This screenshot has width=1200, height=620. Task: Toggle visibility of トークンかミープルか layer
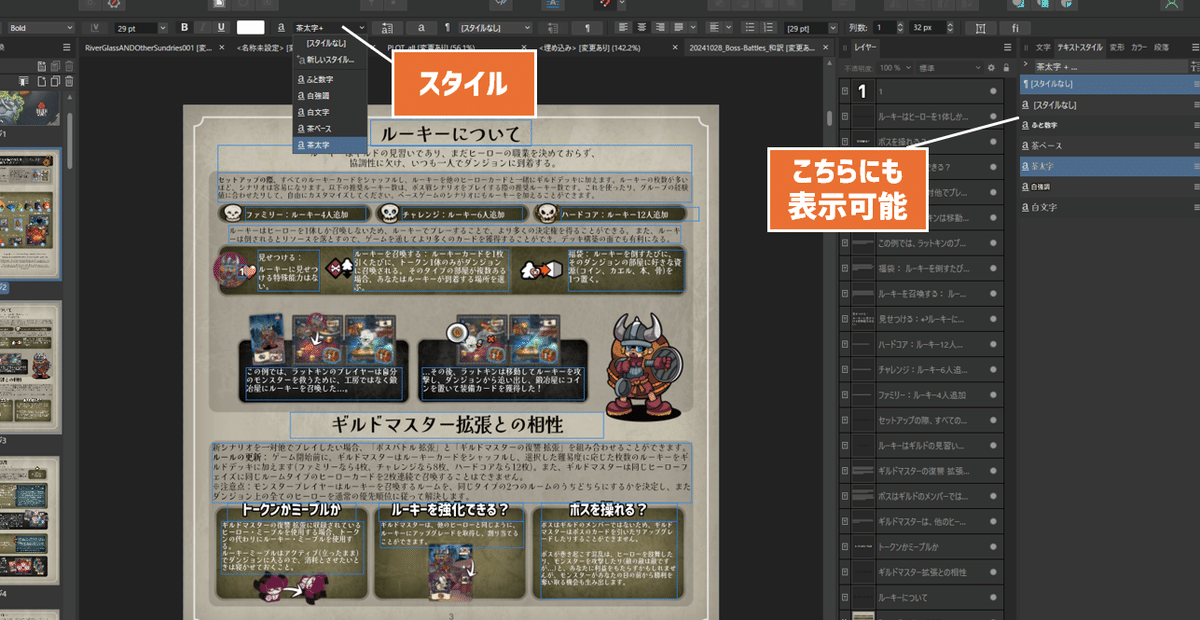coord(993,546)
